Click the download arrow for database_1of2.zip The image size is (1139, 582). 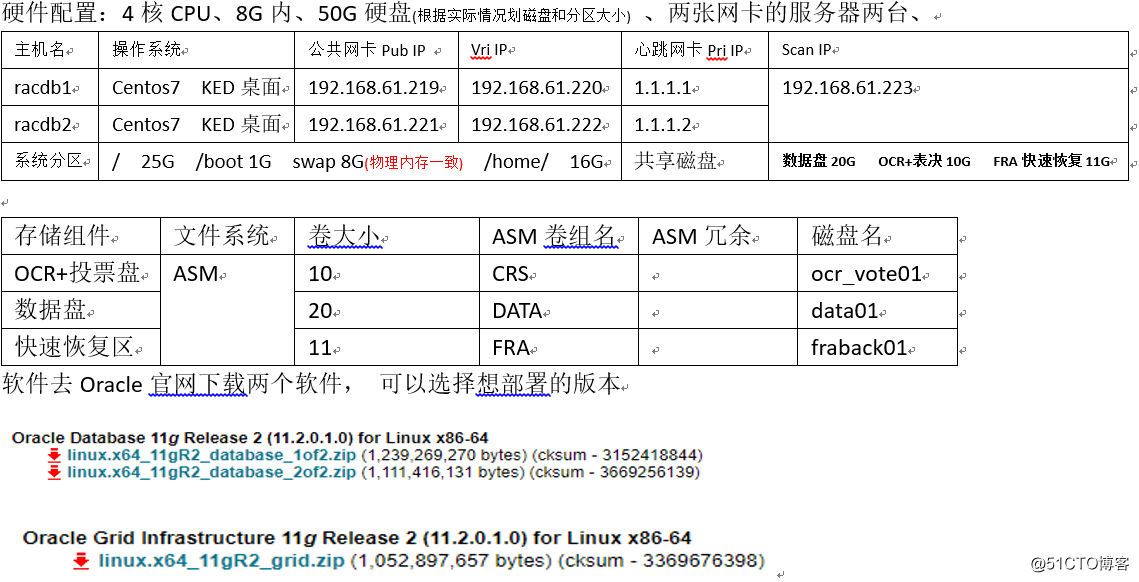point(54,456)
